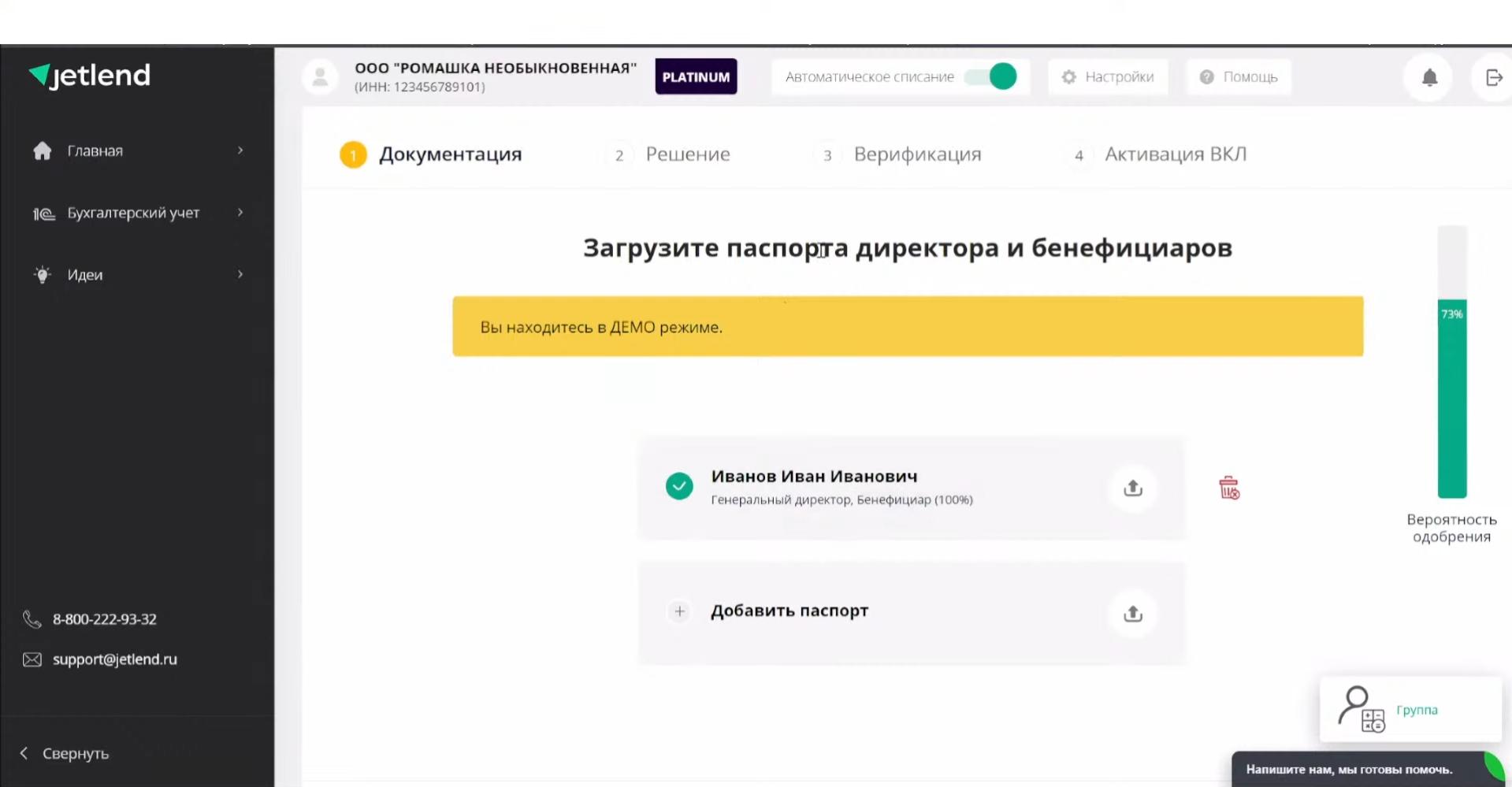Screen dimensions: 1512x787
Task: Click the Группа link
Action: [1417, 710]
